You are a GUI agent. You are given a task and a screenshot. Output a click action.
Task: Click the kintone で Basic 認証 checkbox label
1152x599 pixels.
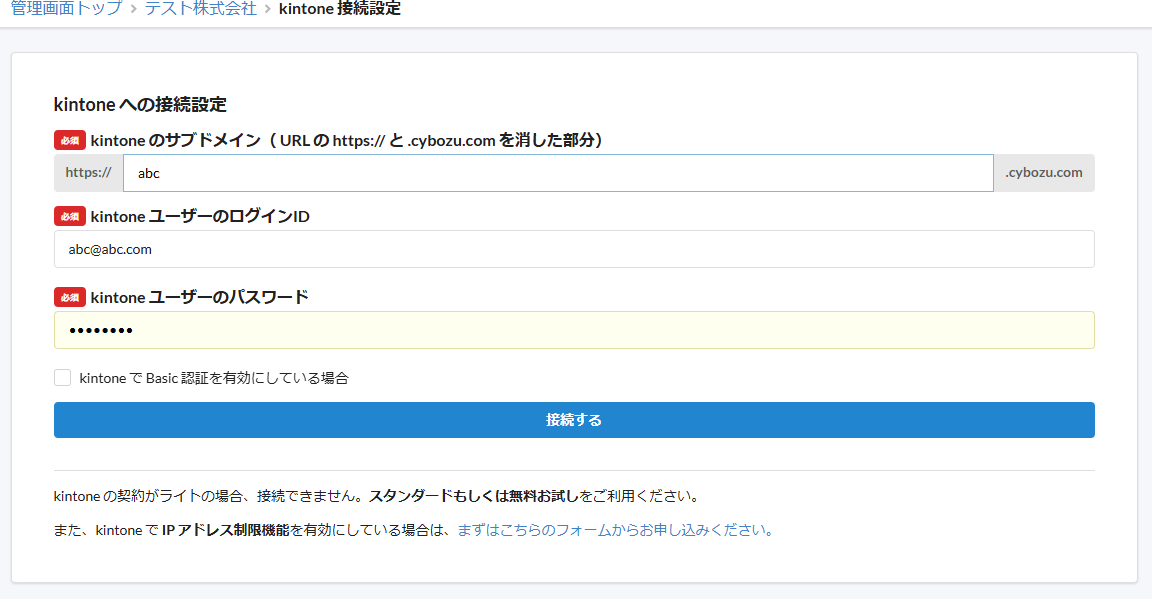(214, 378)
